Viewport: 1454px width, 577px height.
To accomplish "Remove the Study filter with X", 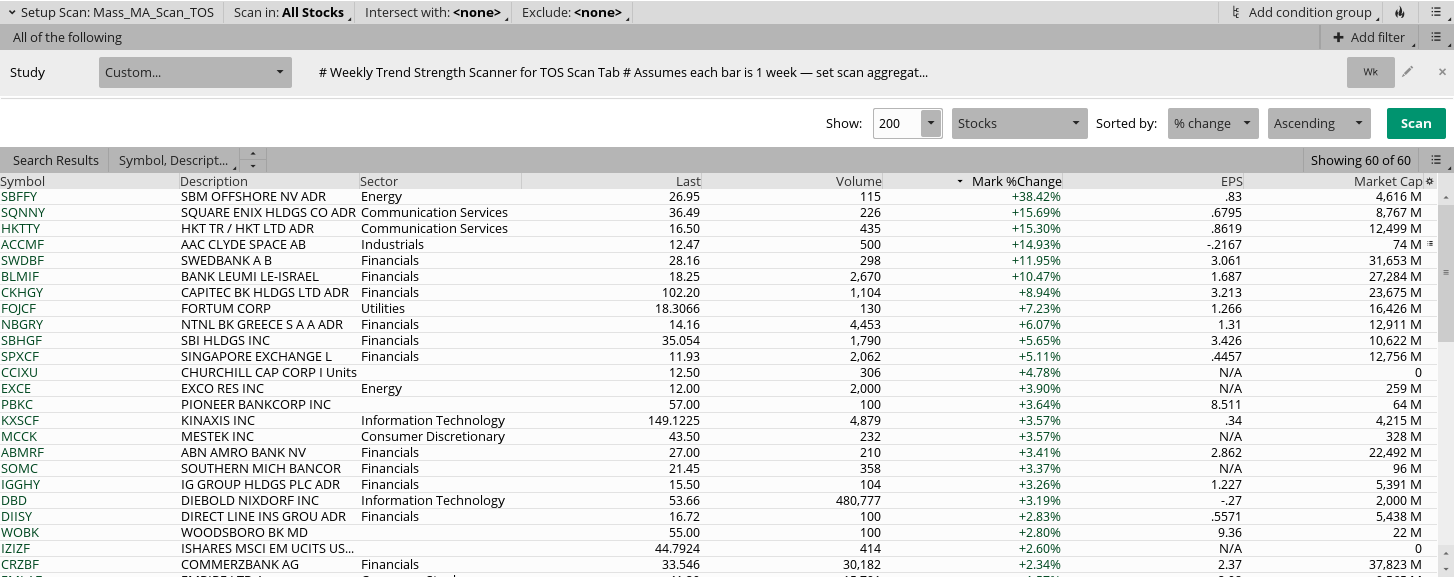I will pos(1442,72).
